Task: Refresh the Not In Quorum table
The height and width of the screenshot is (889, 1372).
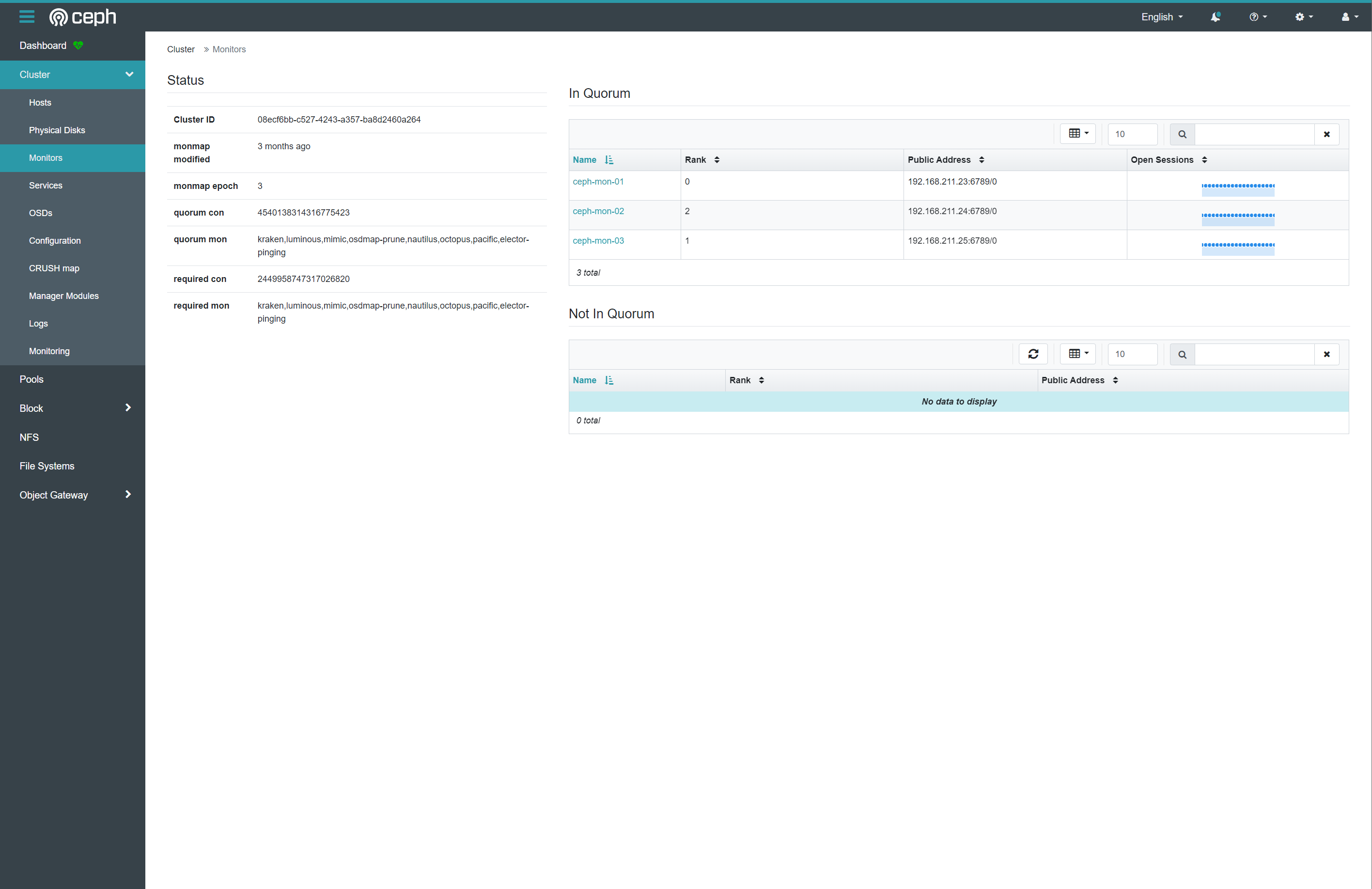Action: [x=1033, y=354]
